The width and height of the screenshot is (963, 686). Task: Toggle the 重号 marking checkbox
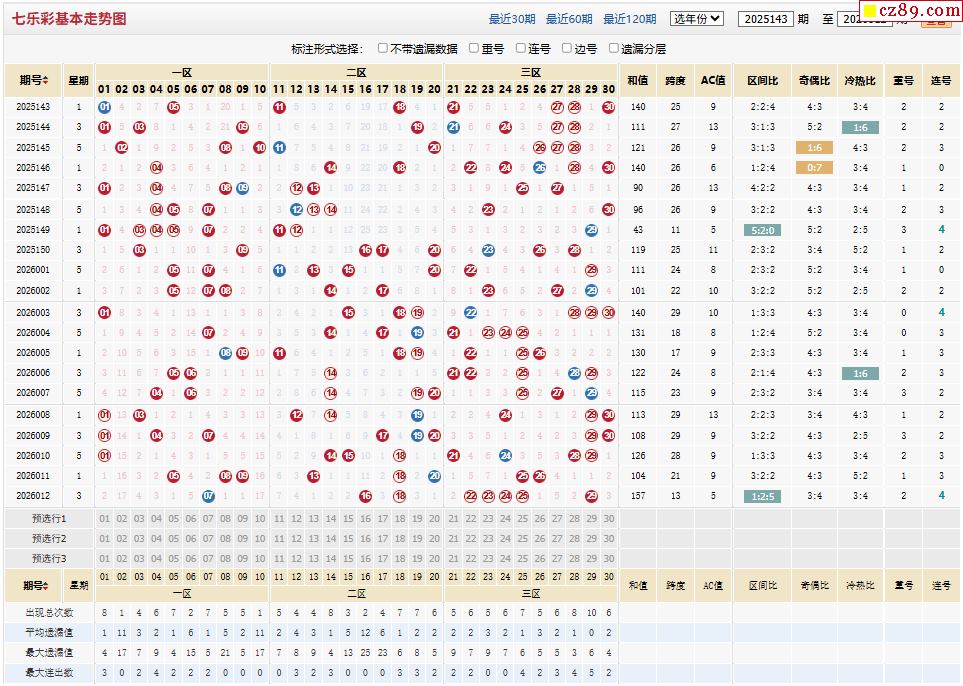pos(474,48)
